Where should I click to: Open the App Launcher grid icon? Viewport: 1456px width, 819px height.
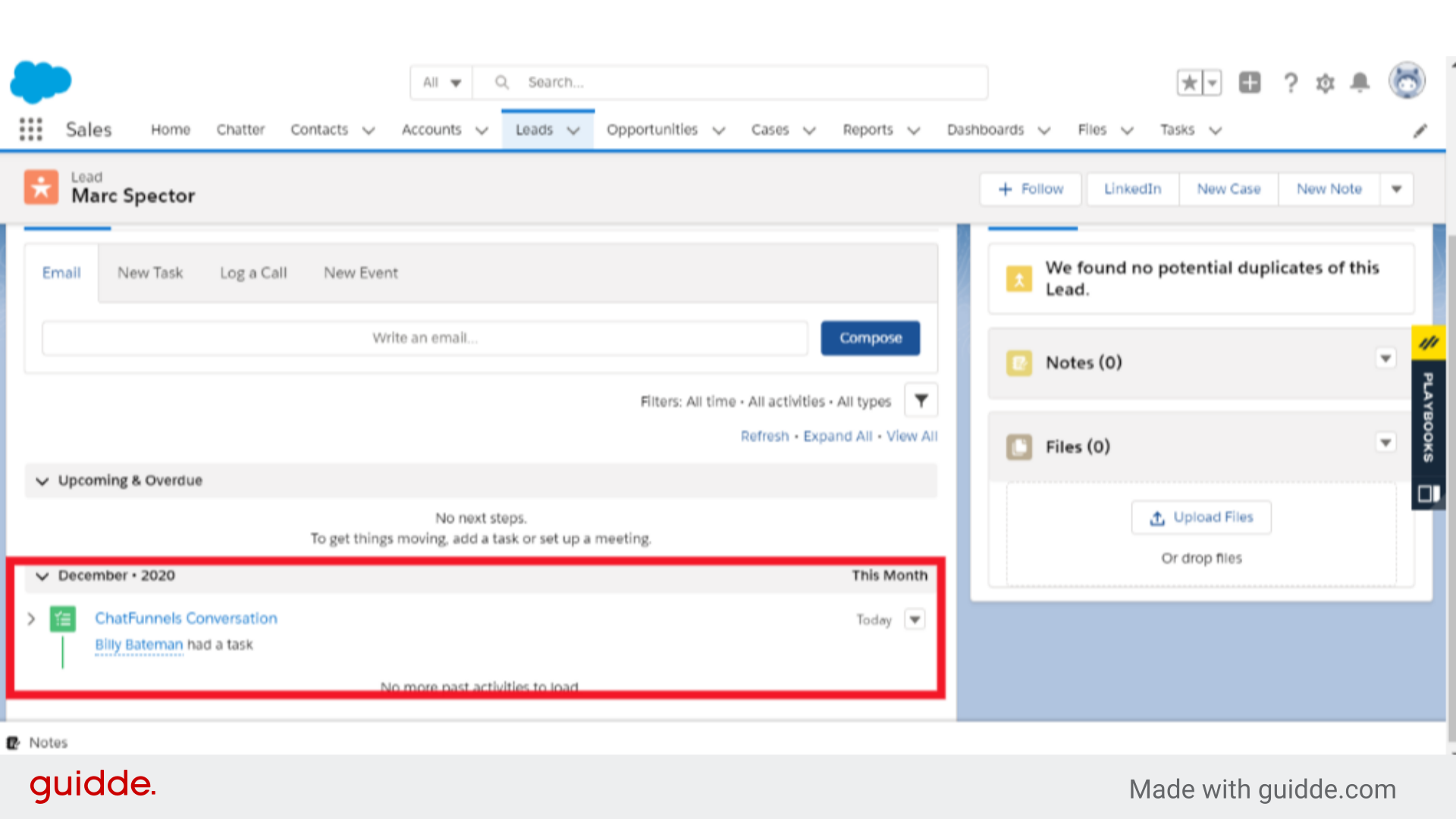[x=31, y=130]
